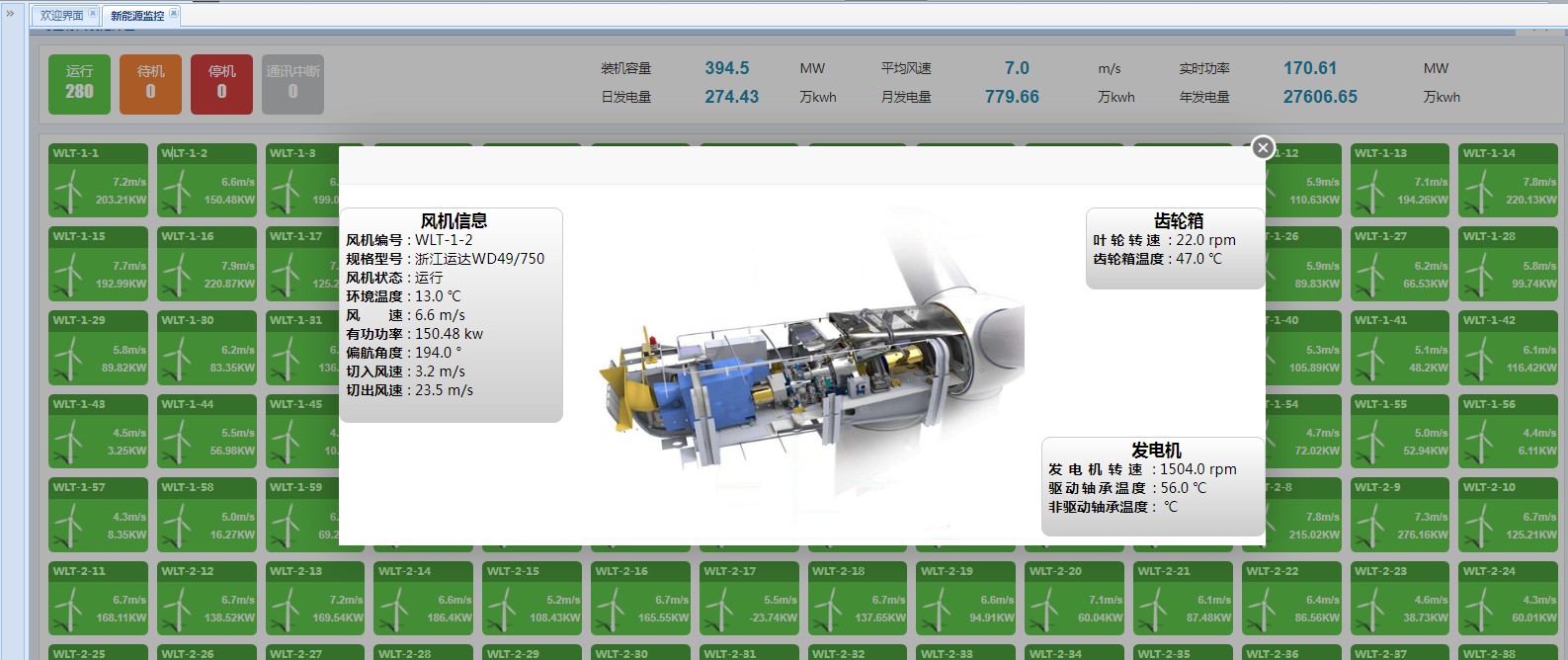Click the 日发电量 value 274.43
The height and width of the screenshot is (660, 1568).
point(732,97)
